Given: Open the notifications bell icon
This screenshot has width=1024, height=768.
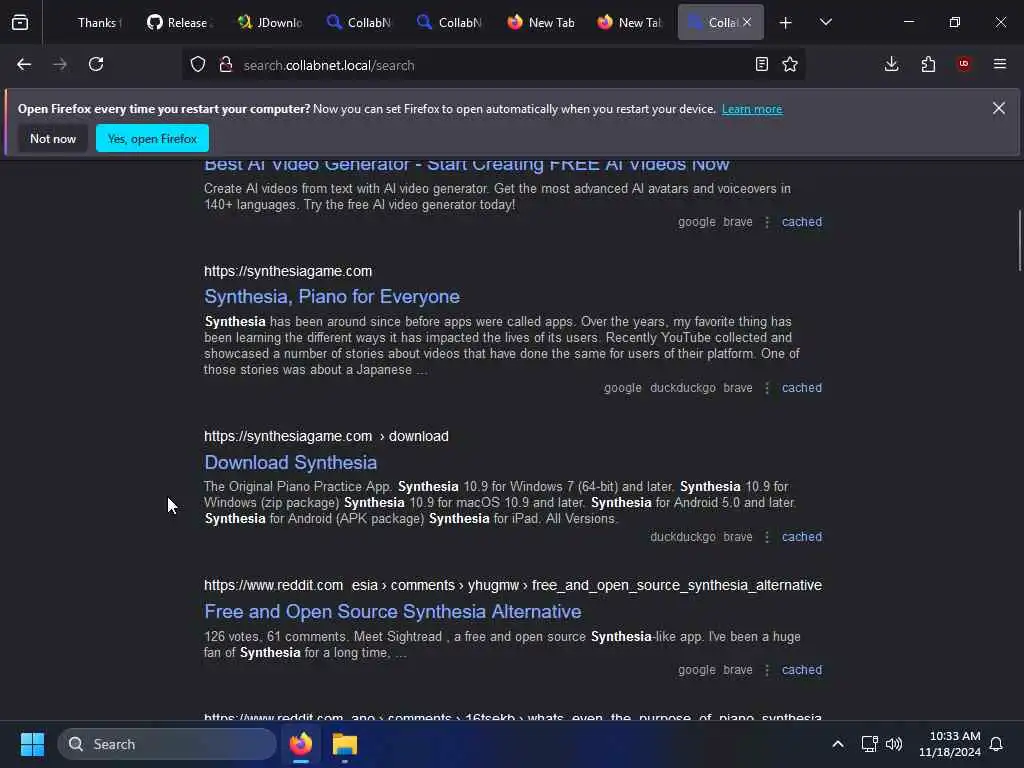Looking at the screenshot, I should click(x=997, y=744).
